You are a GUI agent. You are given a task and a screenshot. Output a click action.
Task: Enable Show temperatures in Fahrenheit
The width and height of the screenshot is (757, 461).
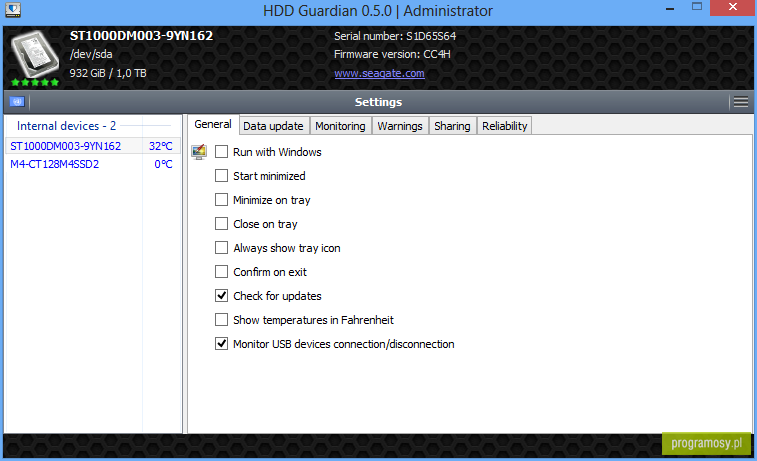click(x=221, y=320)
